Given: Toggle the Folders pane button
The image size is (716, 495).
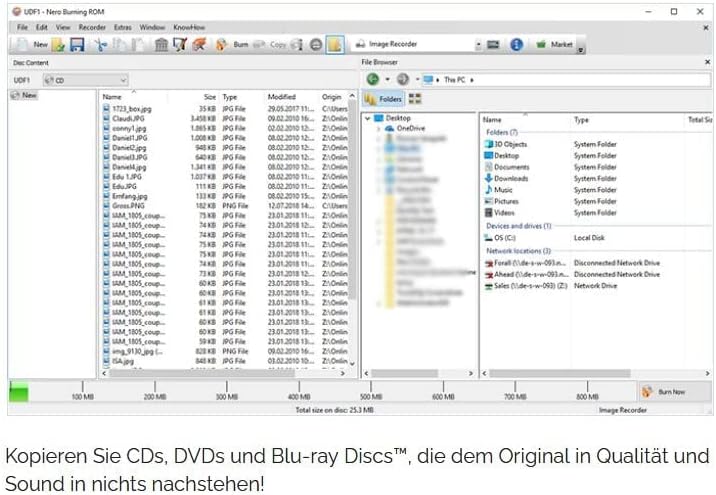Looking at the screenshot, I should (x=384, y=99).
